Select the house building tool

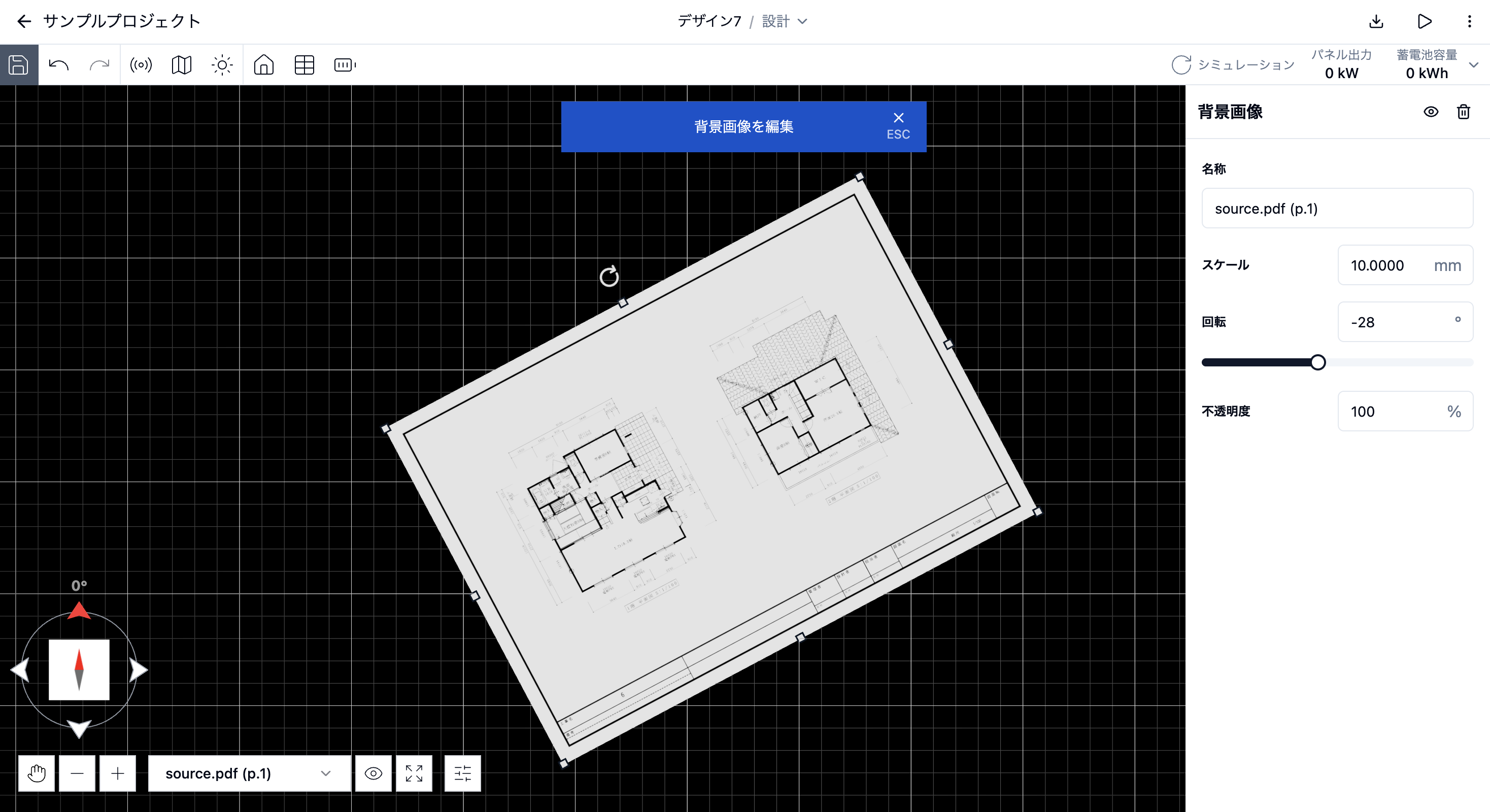[x=264, y=65]
